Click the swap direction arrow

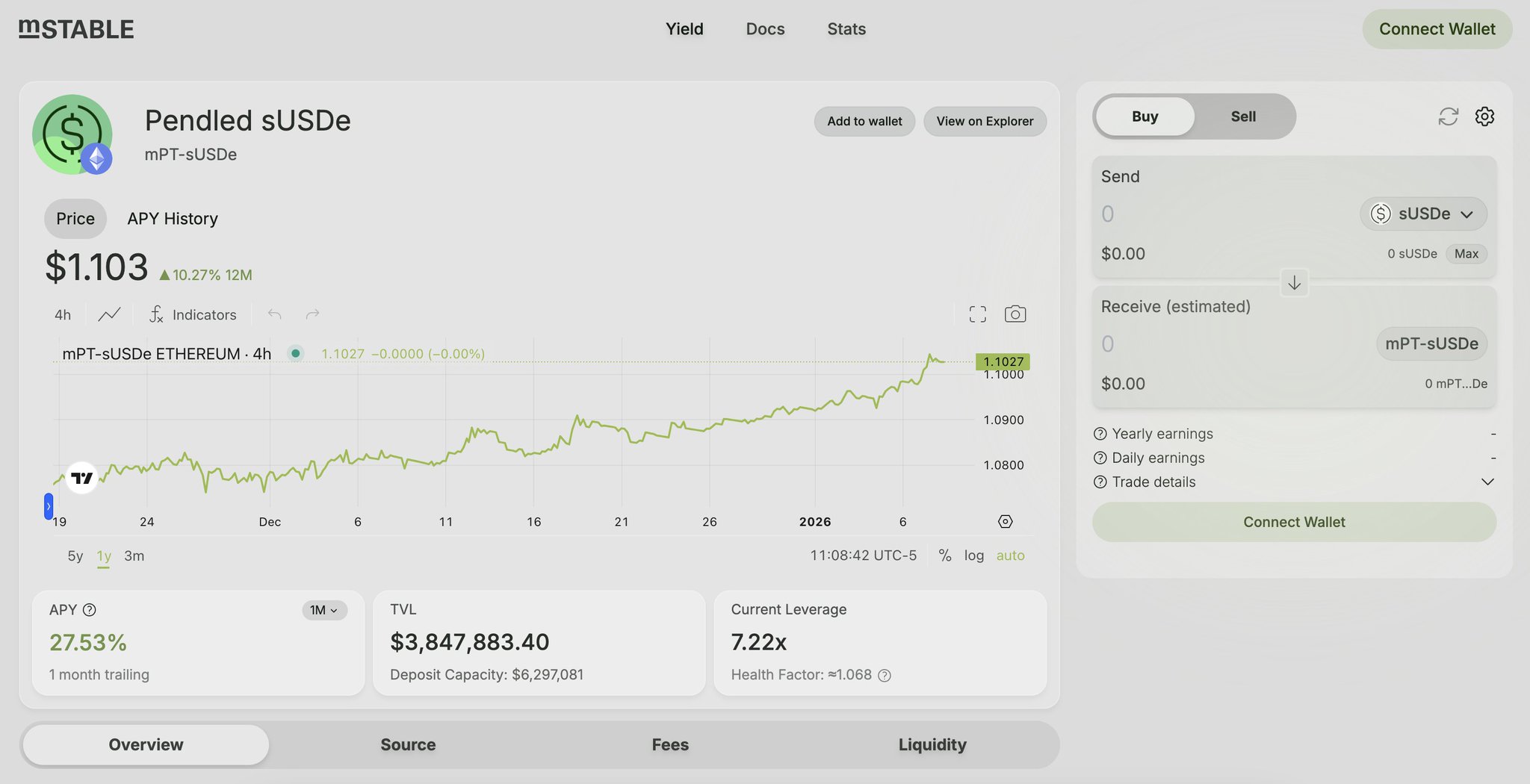[1294, 283]
